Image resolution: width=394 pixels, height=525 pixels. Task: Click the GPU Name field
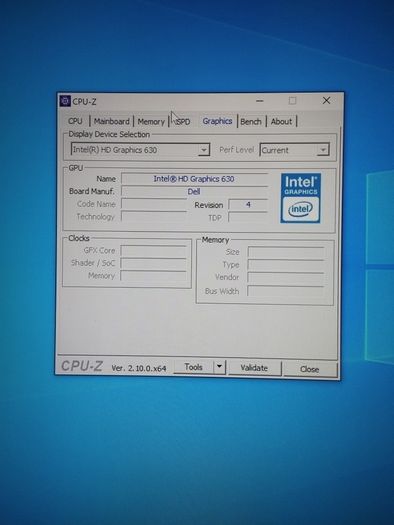click(194, 179)
